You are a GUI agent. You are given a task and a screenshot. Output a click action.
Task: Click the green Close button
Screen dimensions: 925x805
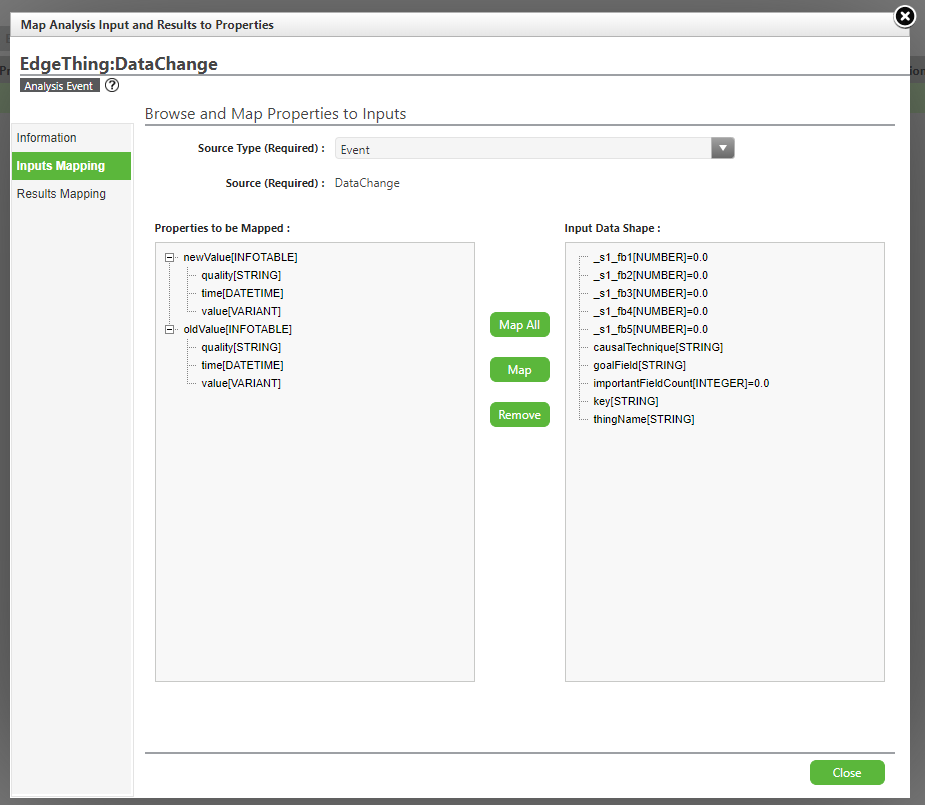click(x=847, y=773)
